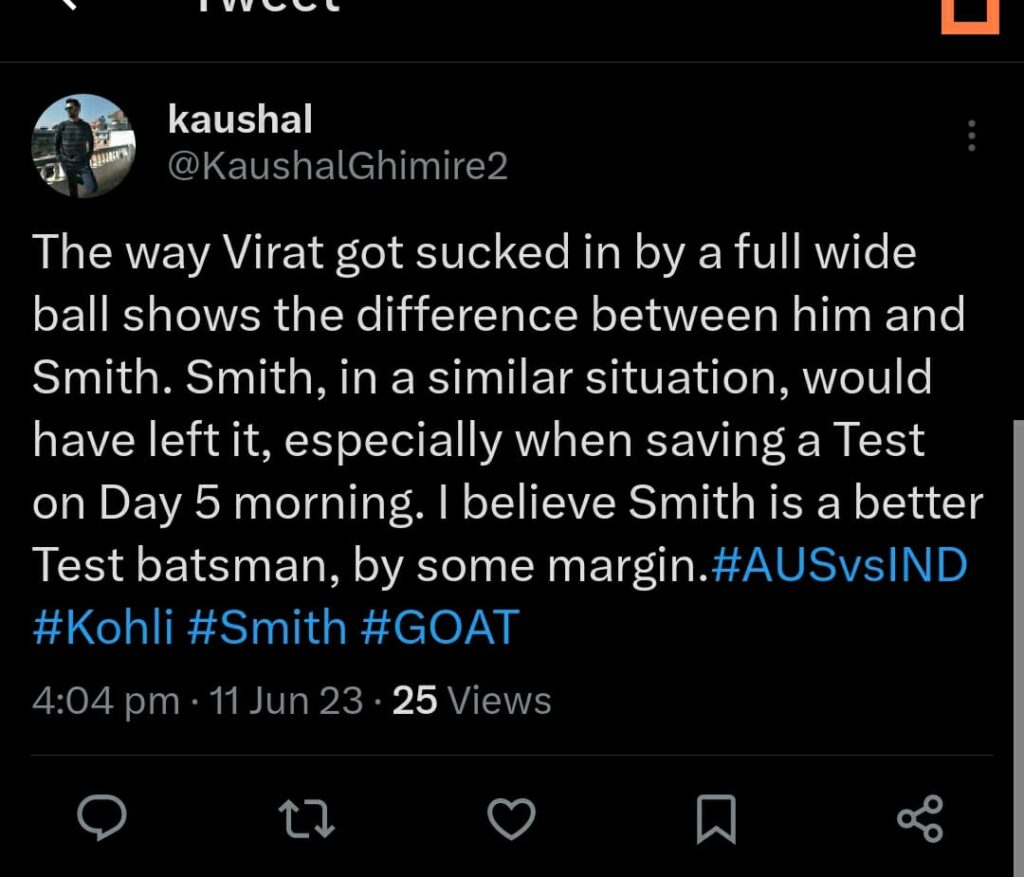Retweet this post
The width and height of the screenshot is (1024, 877).
click(x=307, y=819)
